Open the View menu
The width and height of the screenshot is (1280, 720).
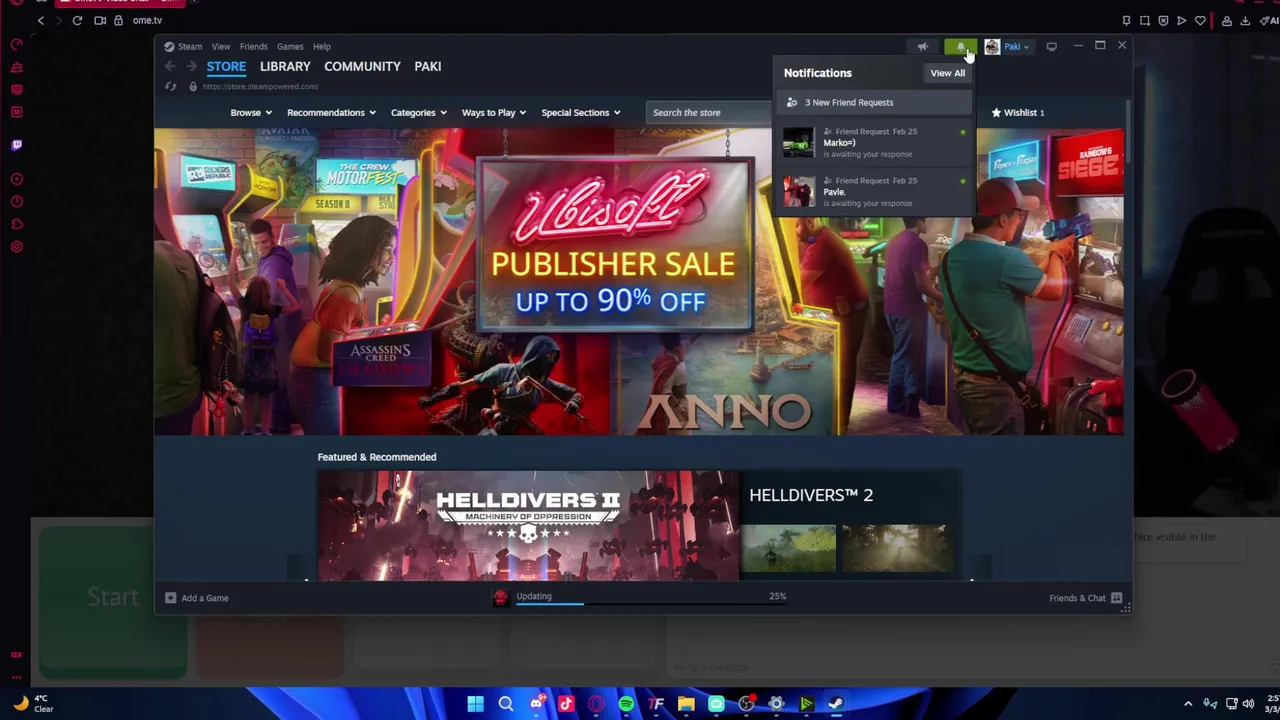pyautogui.click(x=221, y=46)
